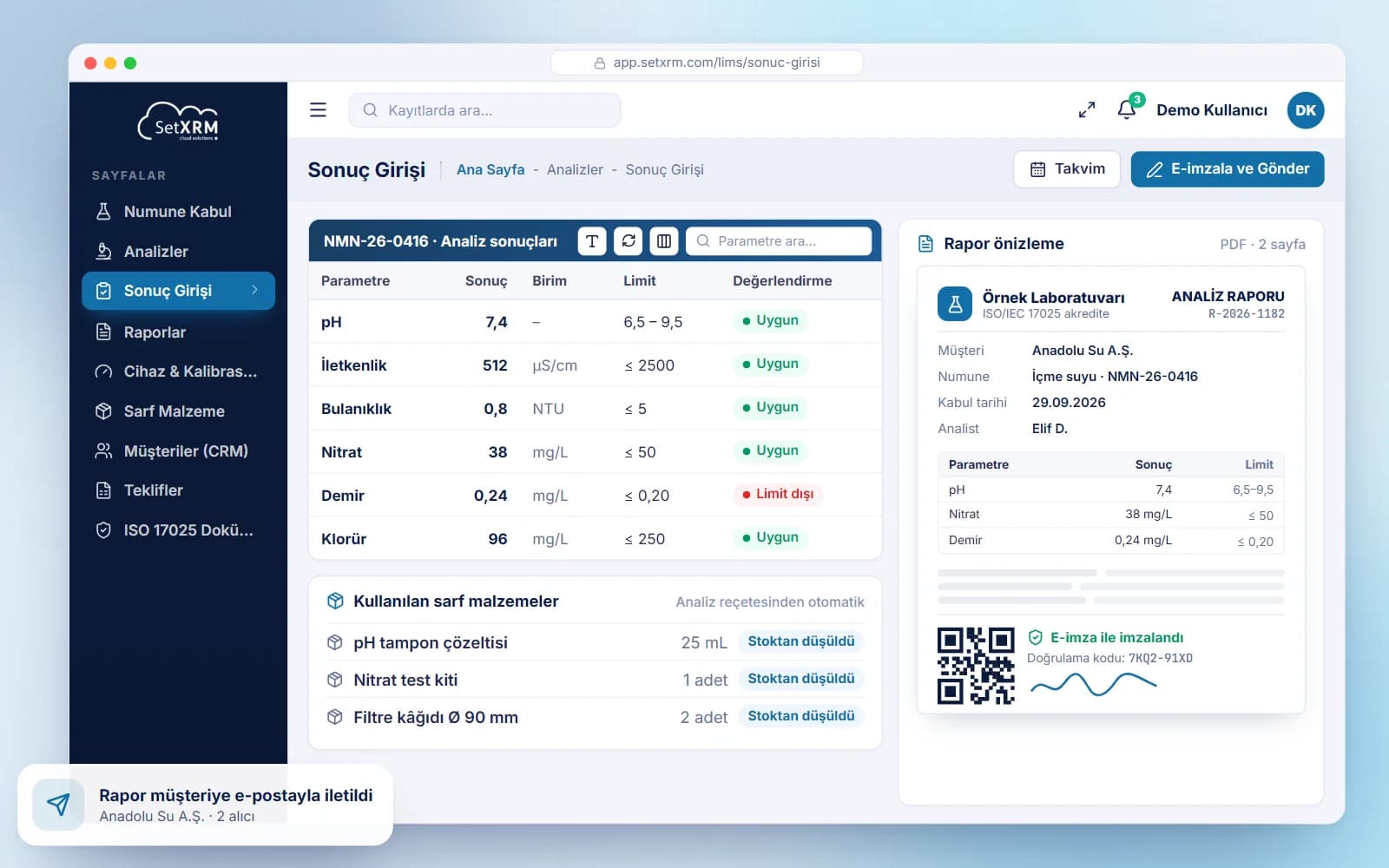This screenshot has width=1389, height=868.
Task: Open Numune Kabul in the sidebar
Action: [x=178, y=212]
